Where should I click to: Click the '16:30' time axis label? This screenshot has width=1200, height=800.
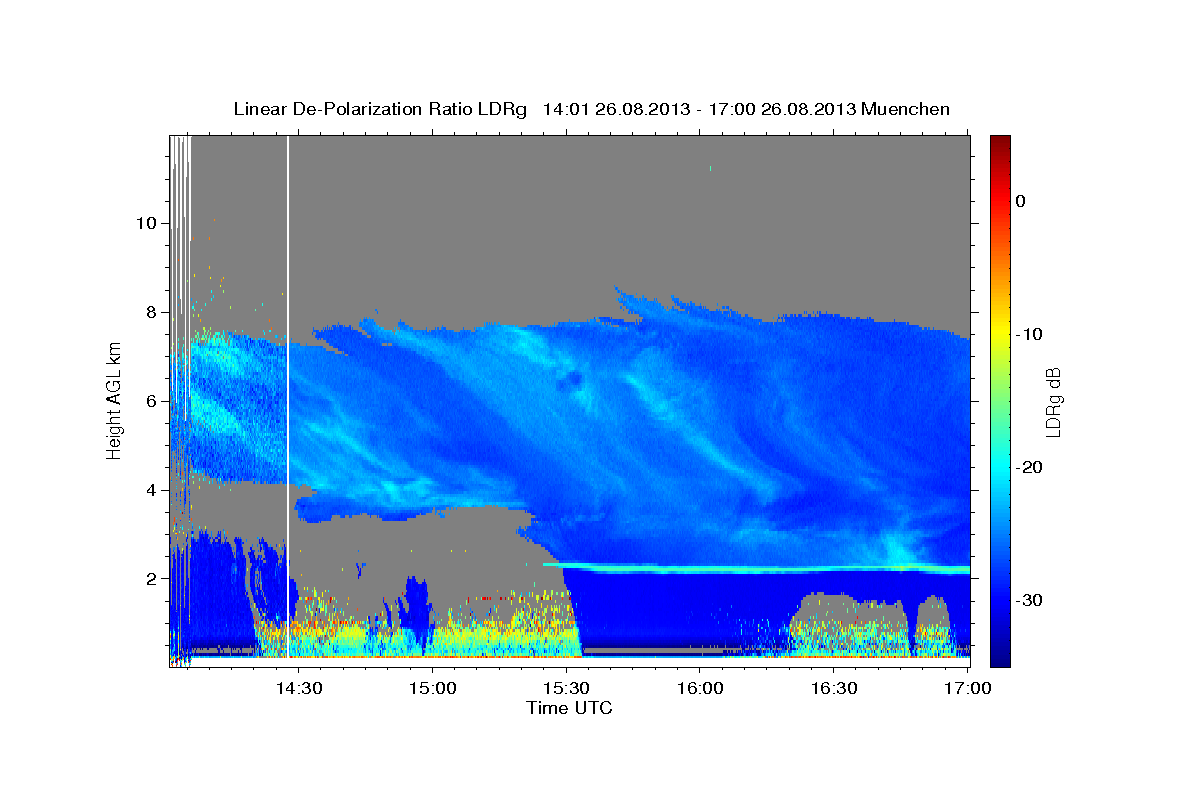[834, 688]
